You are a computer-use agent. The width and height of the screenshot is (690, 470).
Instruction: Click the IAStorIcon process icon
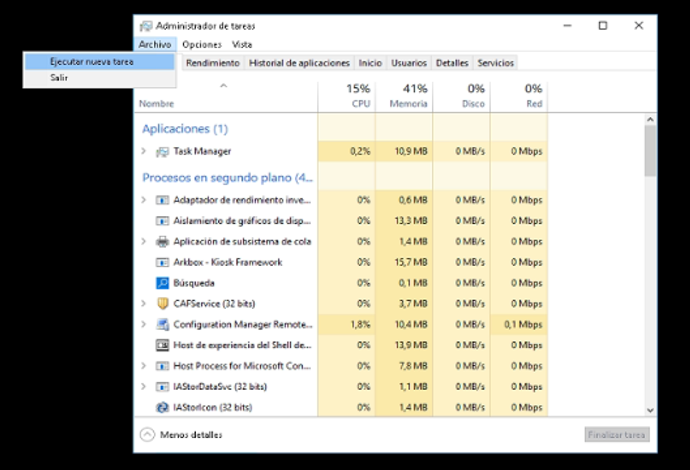pos(163,407)
